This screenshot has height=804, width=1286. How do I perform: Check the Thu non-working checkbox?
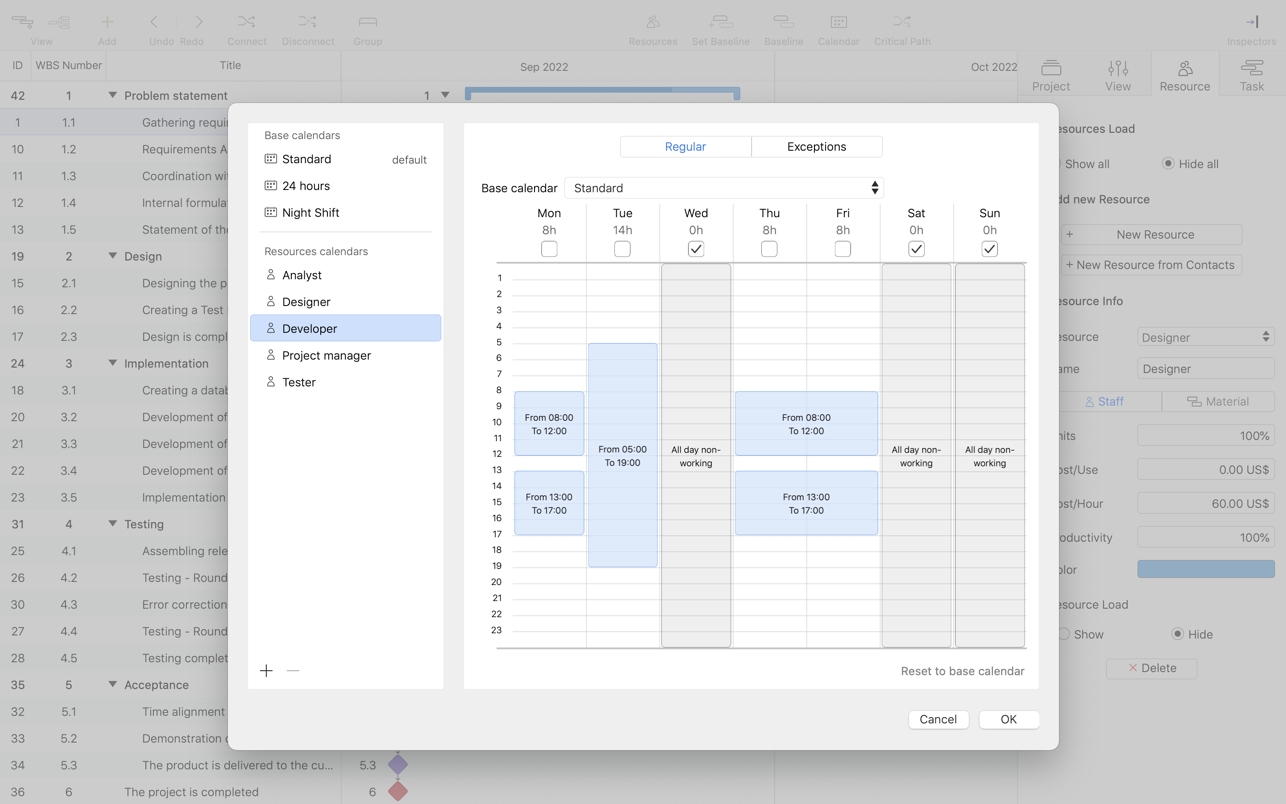pos(769,249)
